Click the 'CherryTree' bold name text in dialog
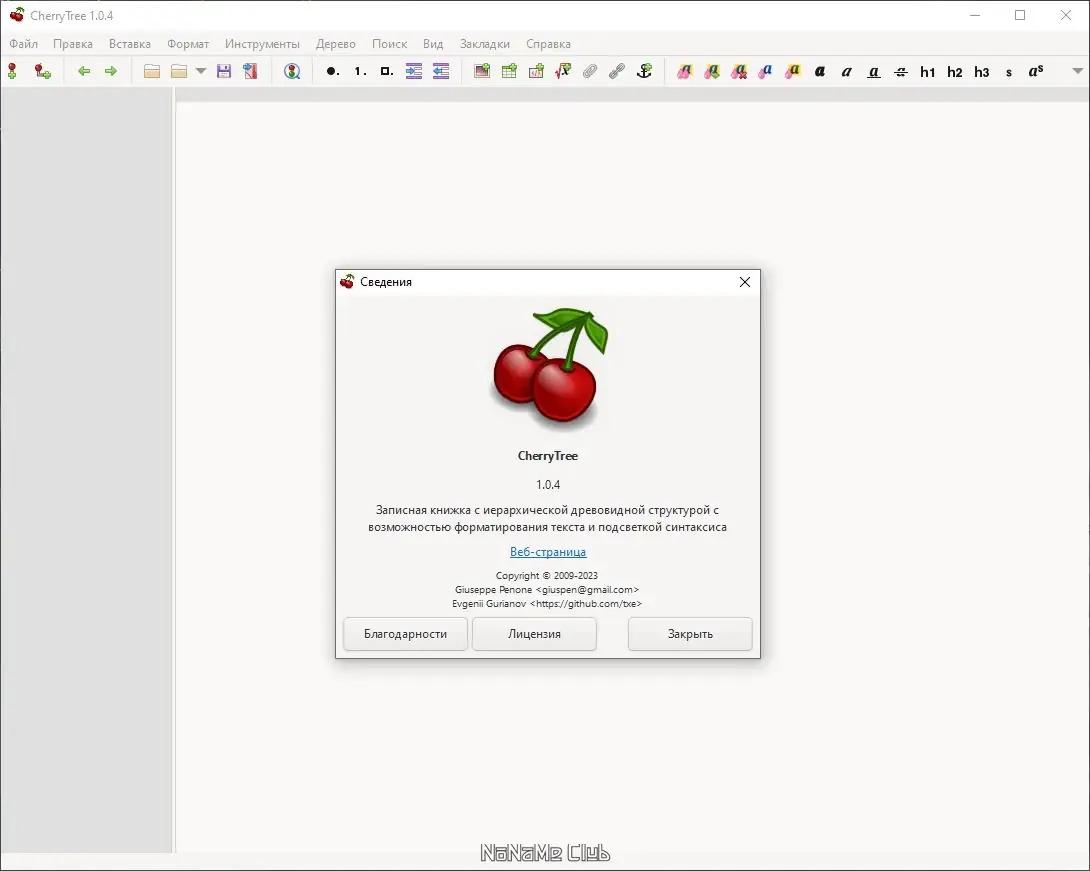 click(x=548, y=456)
